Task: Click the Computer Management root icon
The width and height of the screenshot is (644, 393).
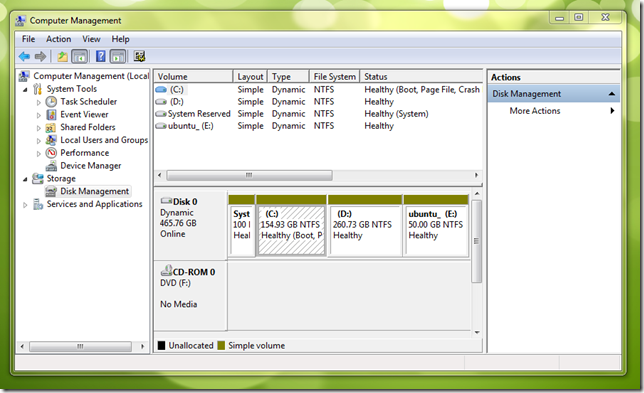Action: (24, 76)
